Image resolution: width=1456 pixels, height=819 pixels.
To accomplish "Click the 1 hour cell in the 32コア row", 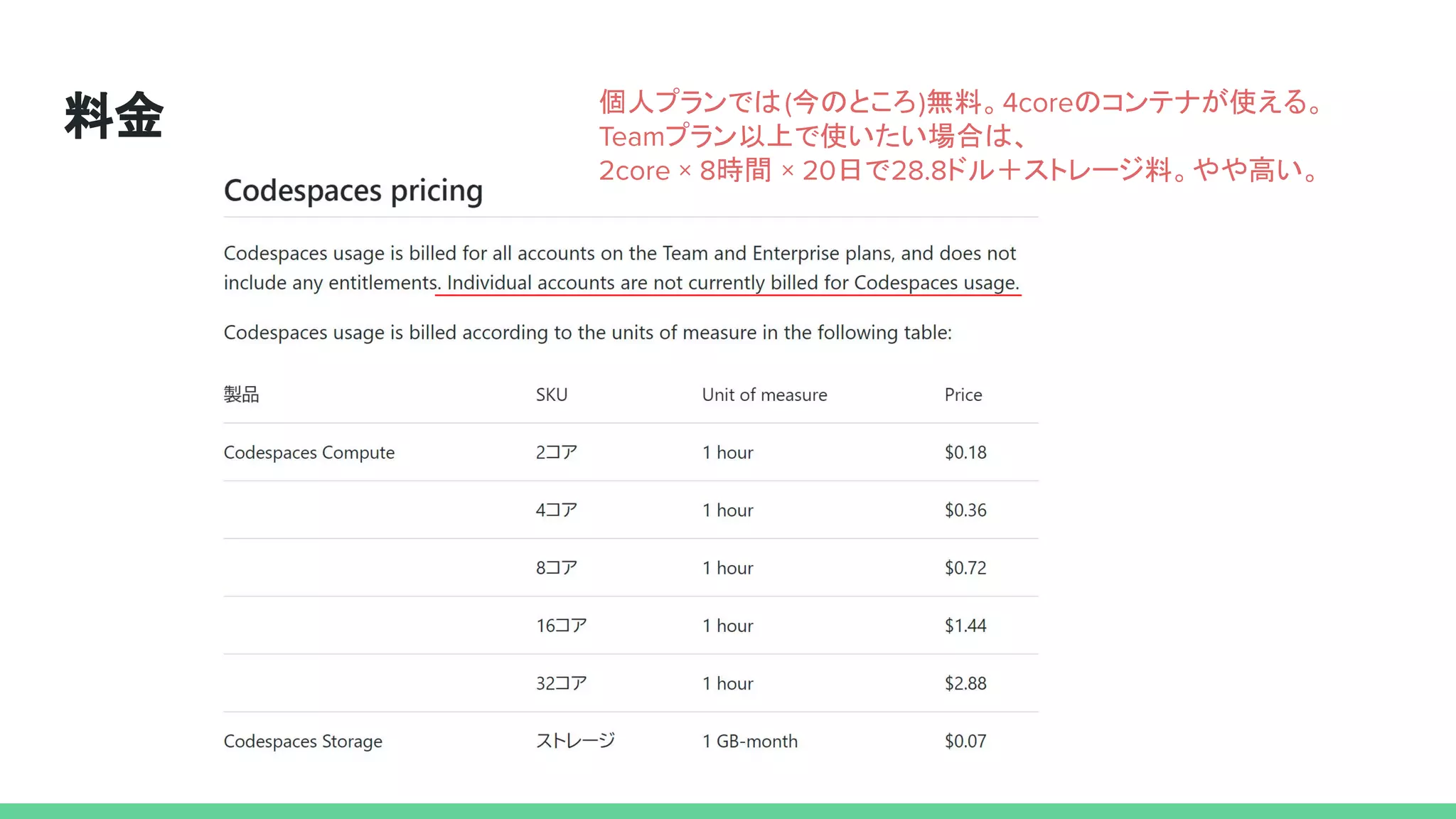I will 728,683.
